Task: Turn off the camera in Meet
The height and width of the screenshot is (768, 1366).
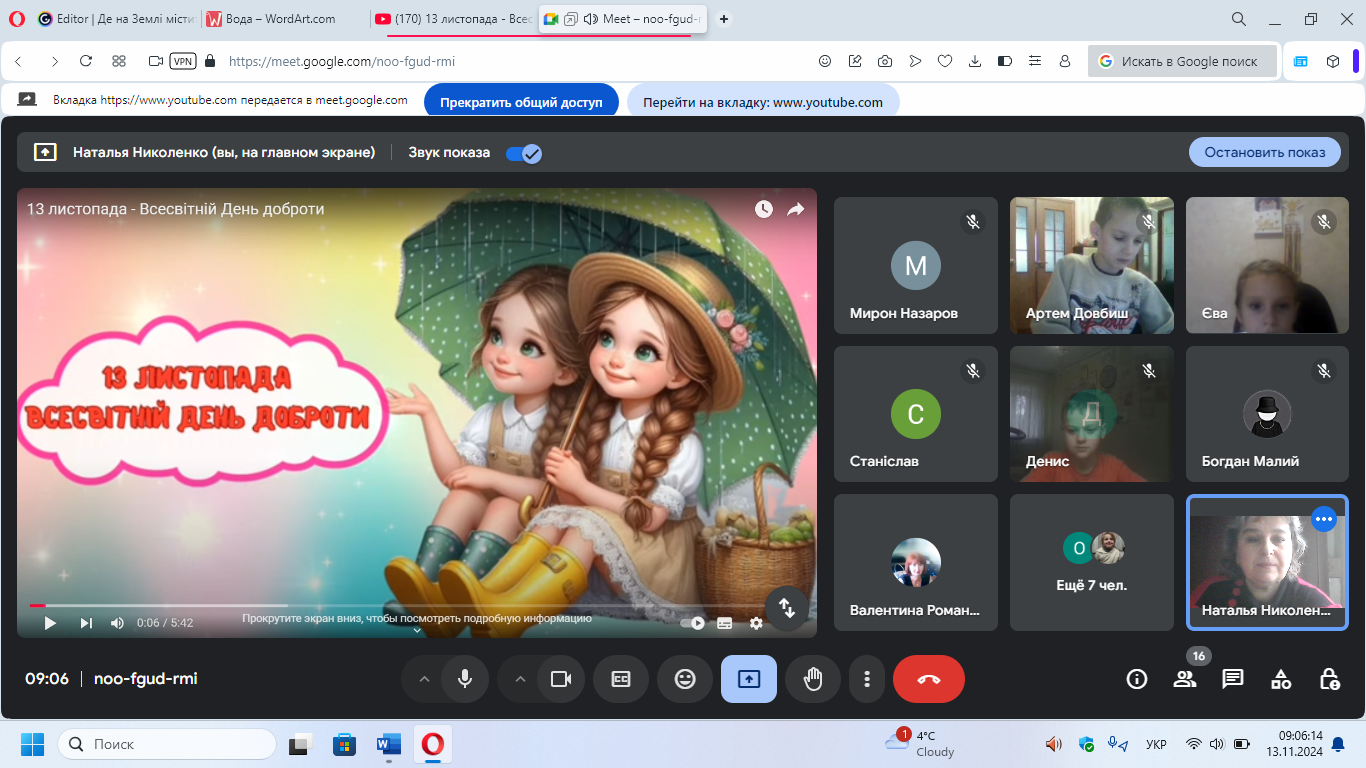Action: point(561,679)
